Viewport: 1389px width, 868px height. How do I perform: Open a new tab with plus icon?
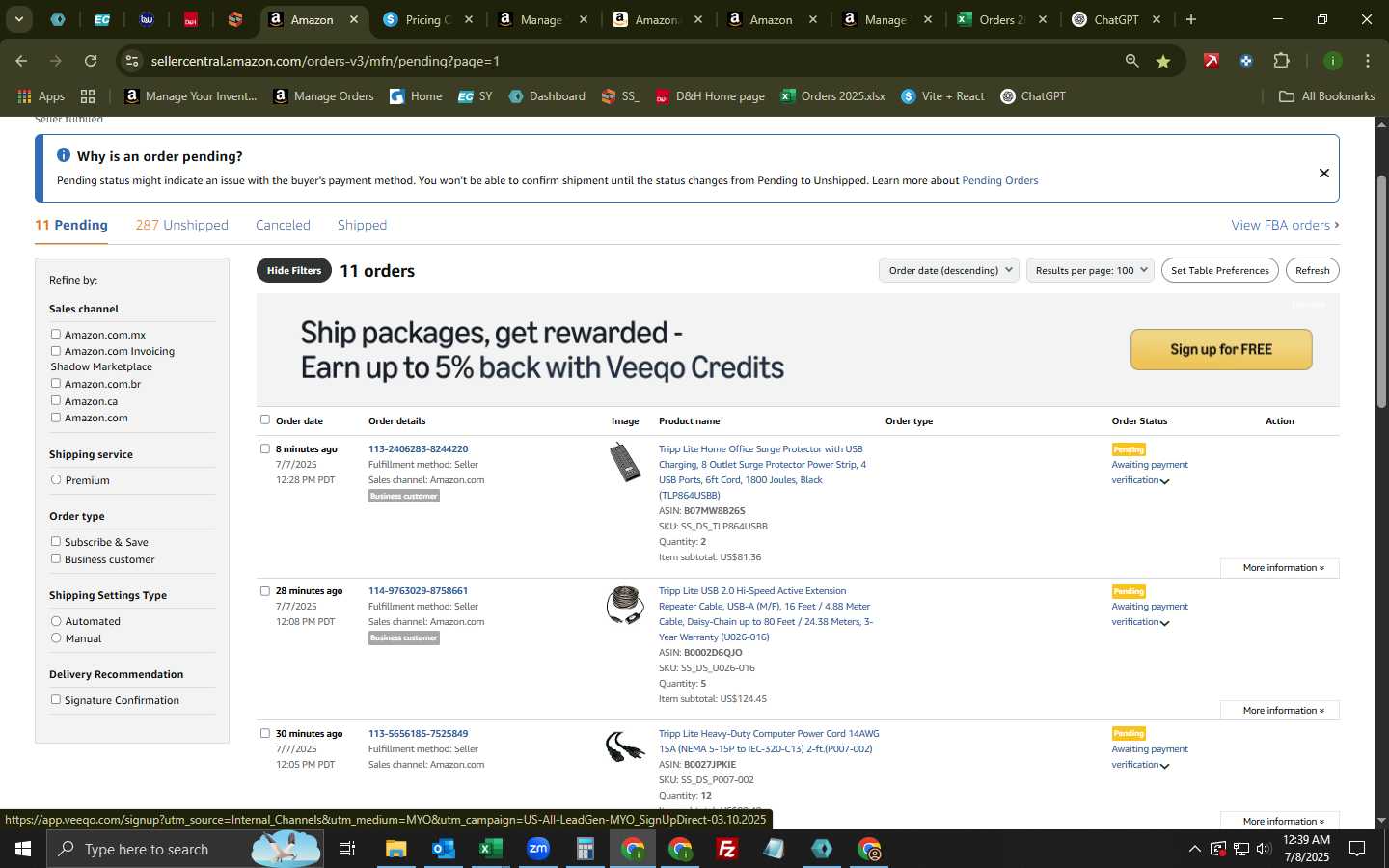[x=1191, y=19]
